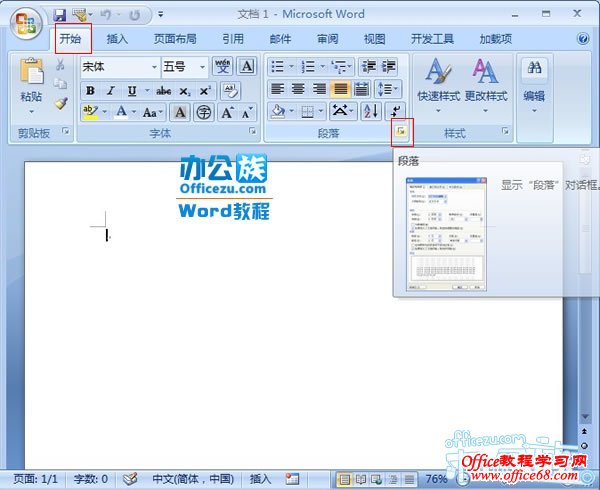Viewport: 600px width, 490px height.
Task: Expand bullet list style dropdown
Action: click(x=292, y=67)
